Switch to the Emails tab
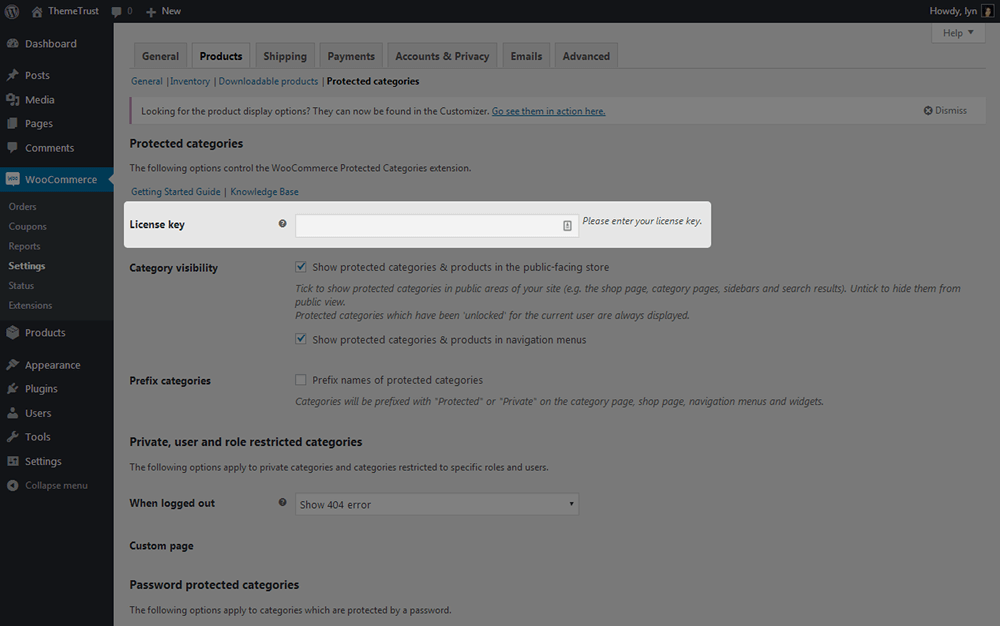1000x626 pixels. click(x=526, y=56)
